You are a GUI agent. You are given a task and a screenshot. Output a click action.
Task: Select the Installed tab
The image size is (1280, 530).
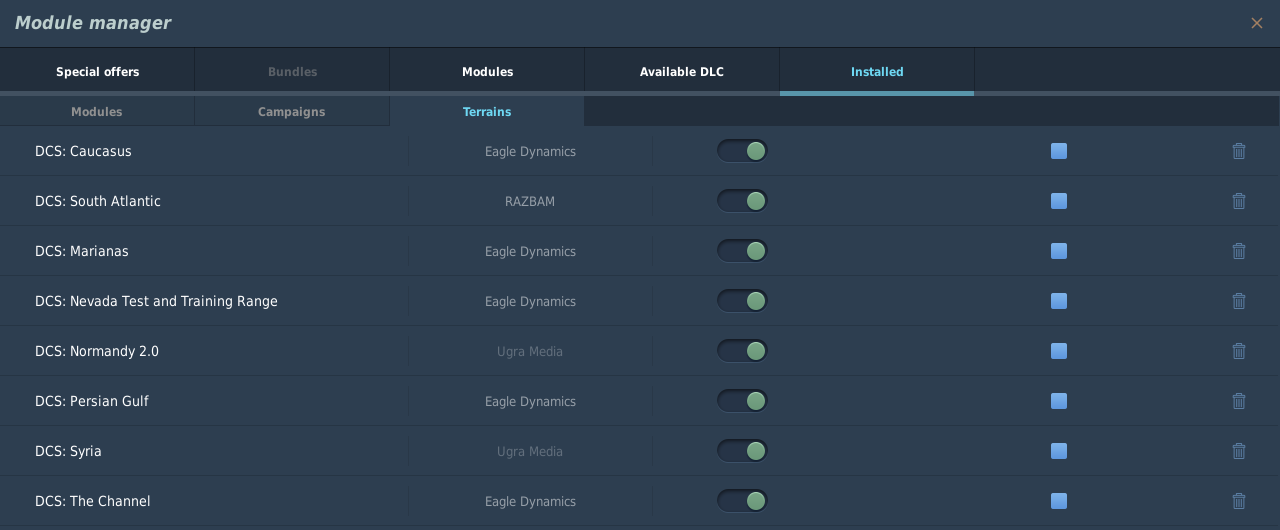[x=877, y=72]
